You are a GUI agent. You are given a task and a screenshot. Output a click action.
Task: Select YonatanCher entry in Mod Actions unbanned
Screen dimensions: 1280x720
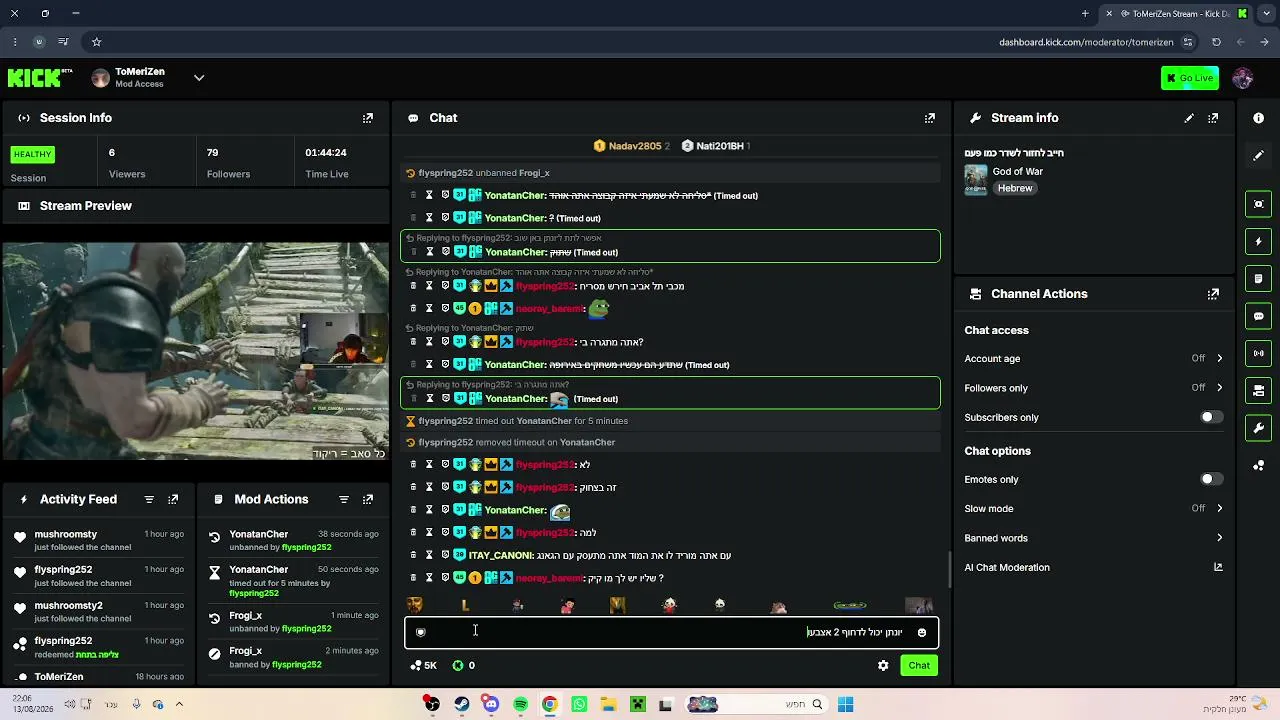click(294, 541)
